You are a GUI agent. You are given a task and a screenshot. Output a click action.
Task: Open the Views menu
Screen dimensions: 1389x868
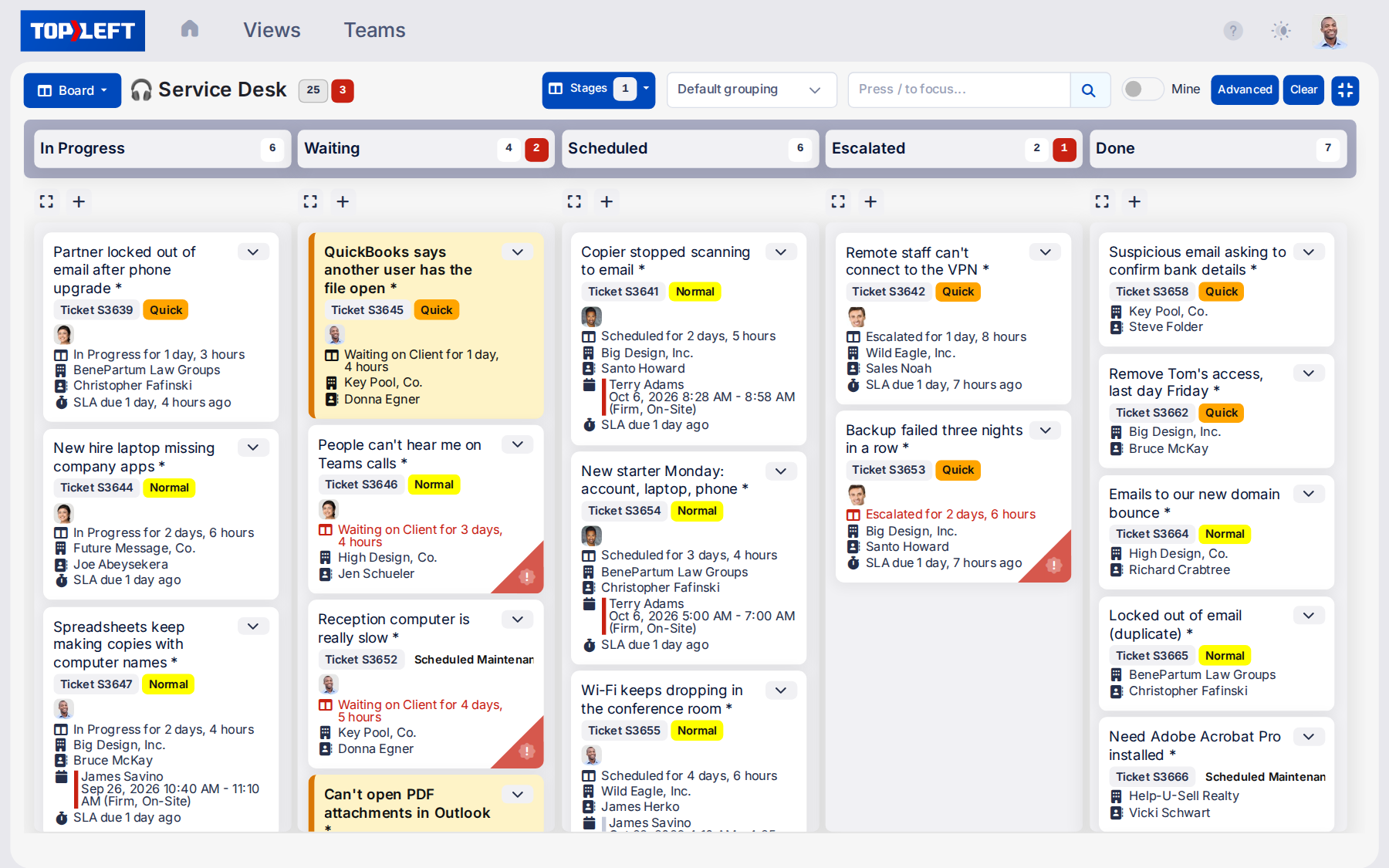(x=272, y=30)
